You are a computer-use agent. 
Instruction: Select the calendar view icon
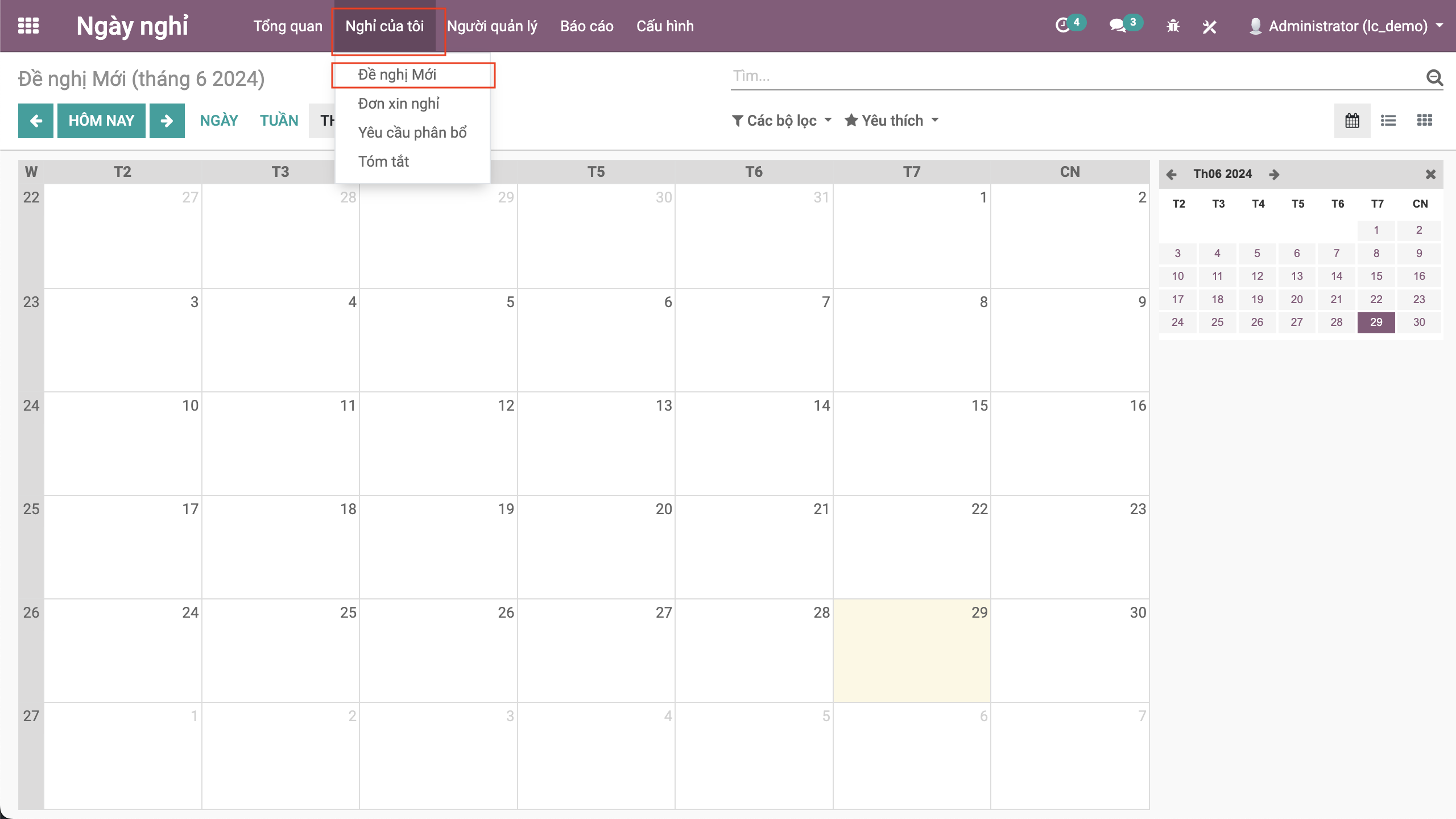pyautogui.click(x=1352, y=121)
